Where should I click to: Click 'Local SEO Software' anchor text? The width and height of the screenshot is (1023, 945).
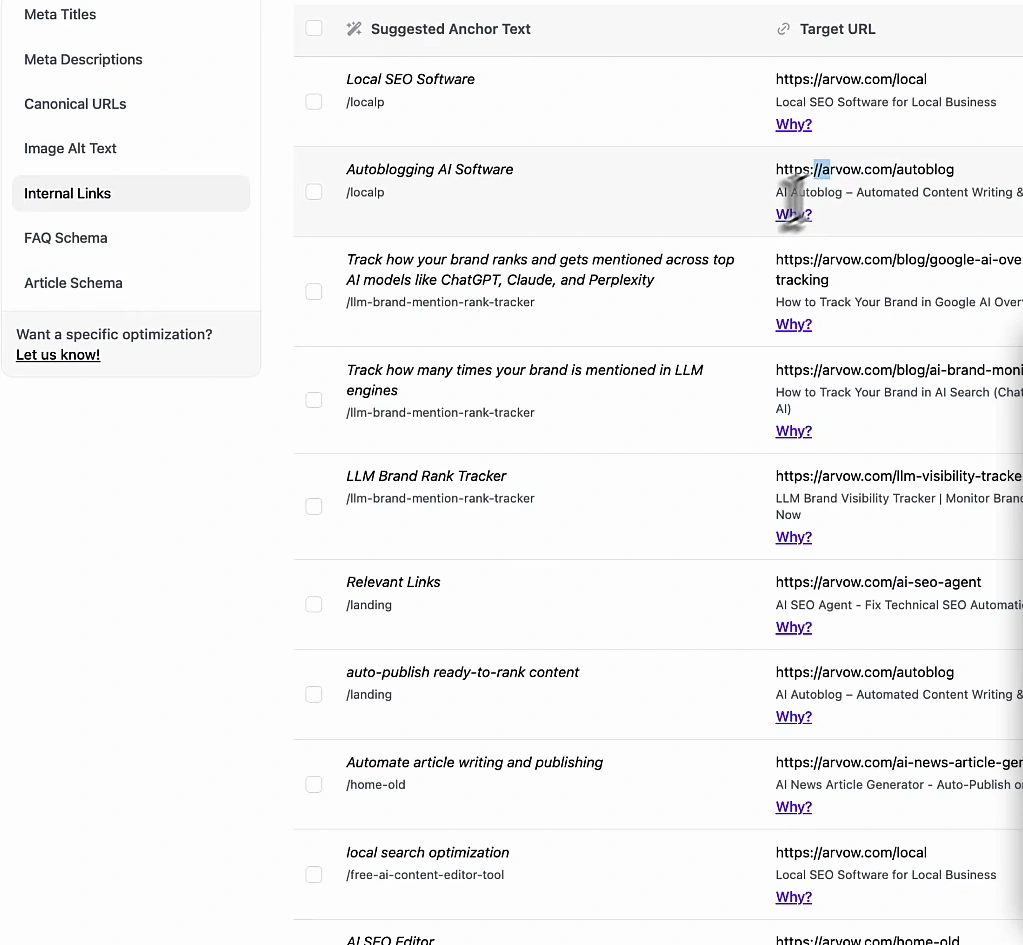point(410,79)
